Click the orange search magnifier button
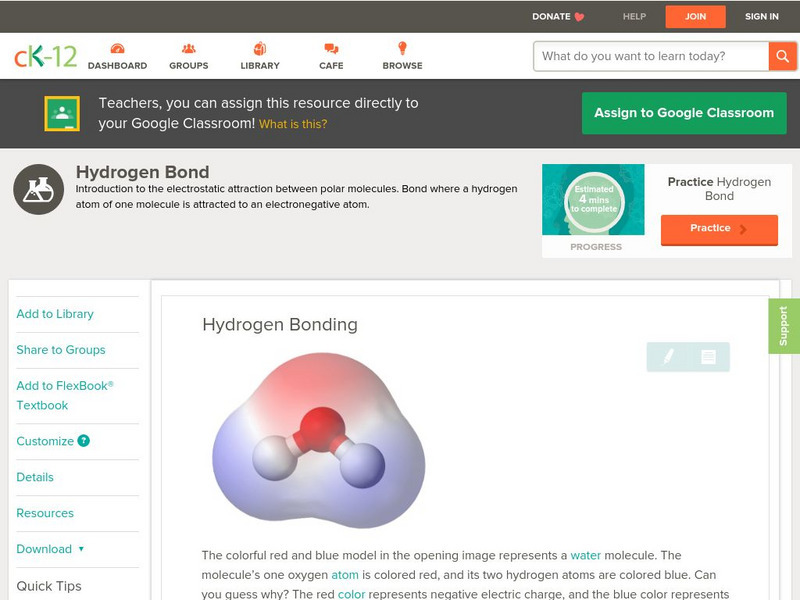 [782, 56]
